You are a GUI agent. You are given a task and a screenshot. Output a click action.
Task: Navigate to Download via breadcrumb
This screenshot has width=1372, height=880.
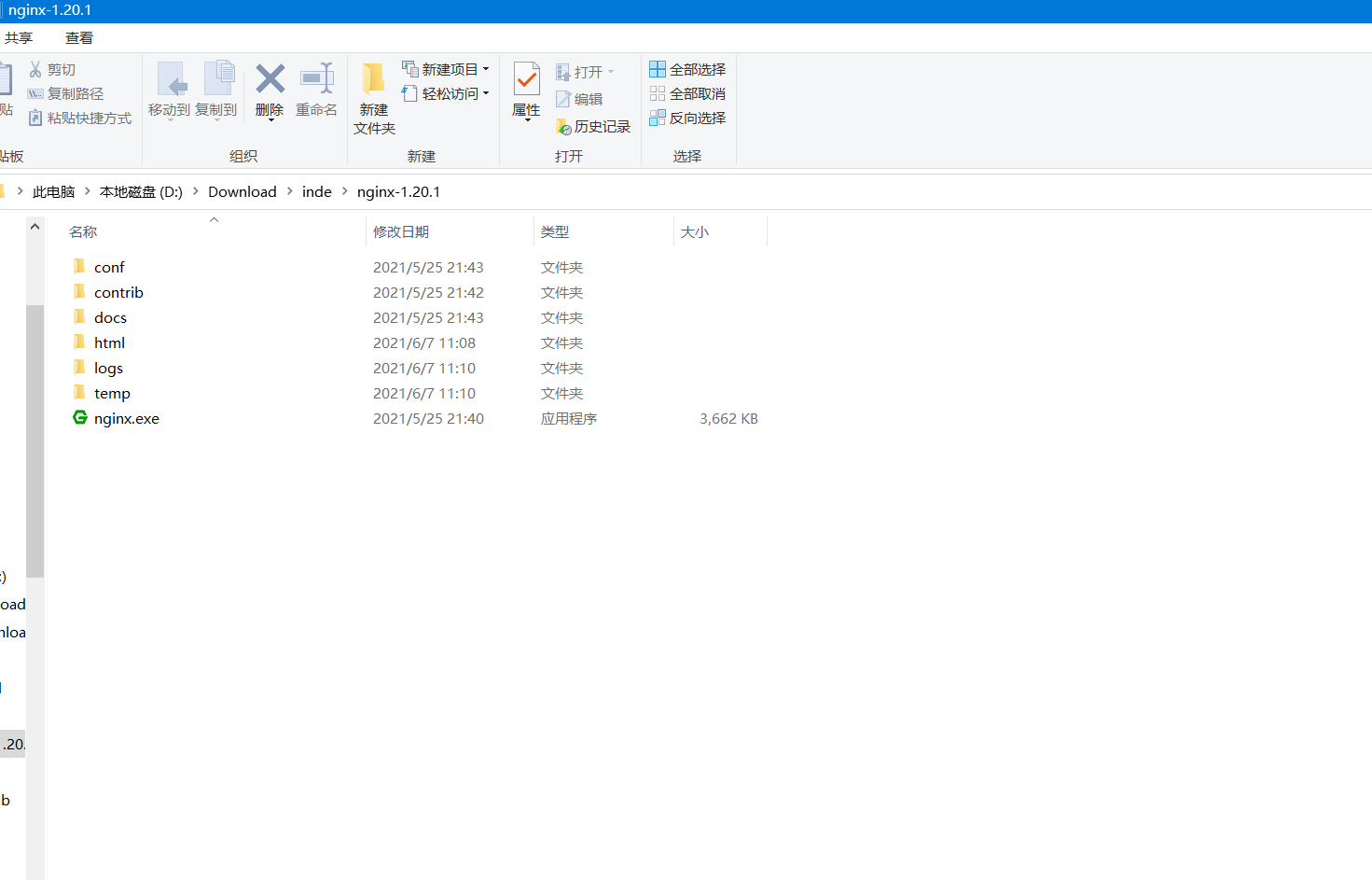[242, 191]
